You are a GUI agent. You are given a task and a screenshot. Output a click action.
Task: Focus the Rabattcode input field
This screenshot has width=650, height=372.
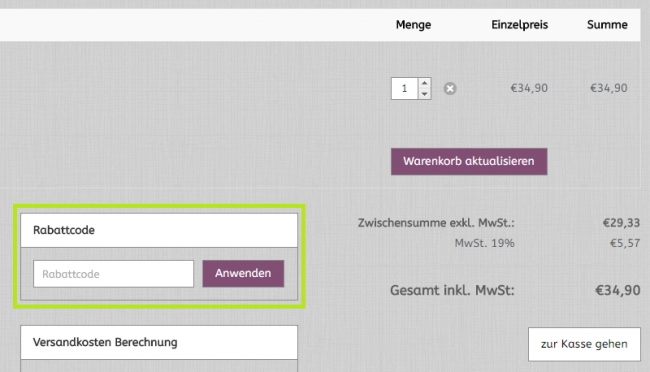(113, 274)
